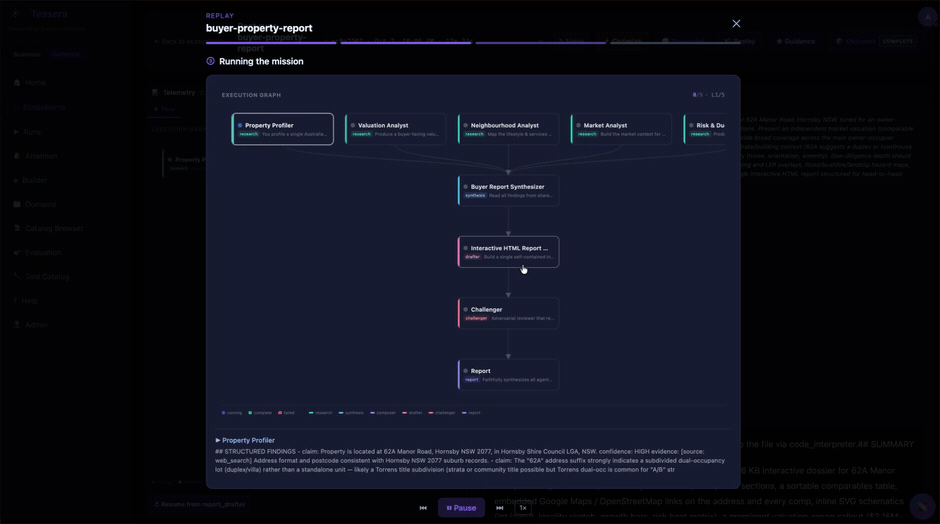Click the research tag on Market Analyst
940x524 pixels.
(587, 134)
